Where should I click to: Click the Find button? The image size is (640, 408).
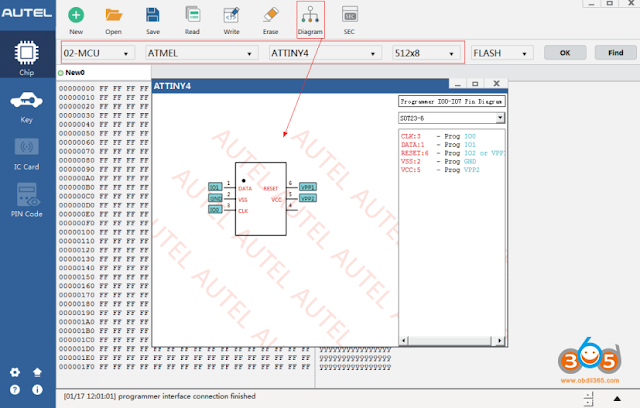pyautogui.click(x=616, y=53)
